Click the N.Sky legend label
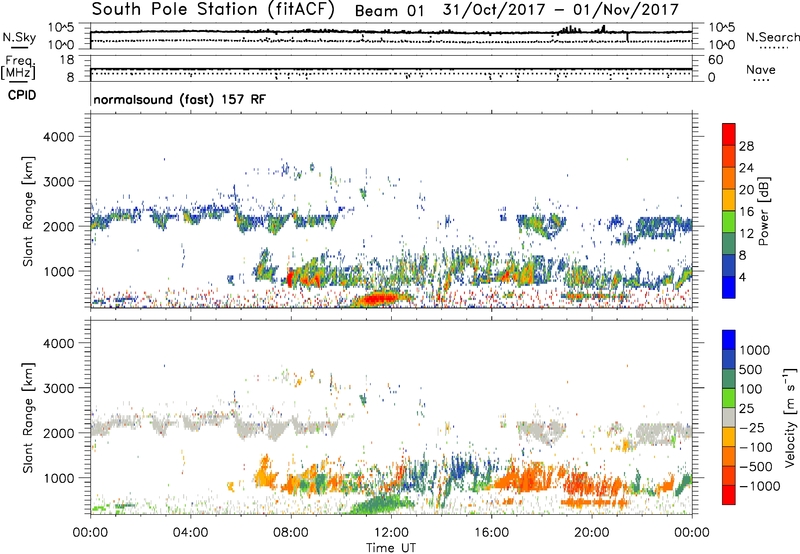 19,37
